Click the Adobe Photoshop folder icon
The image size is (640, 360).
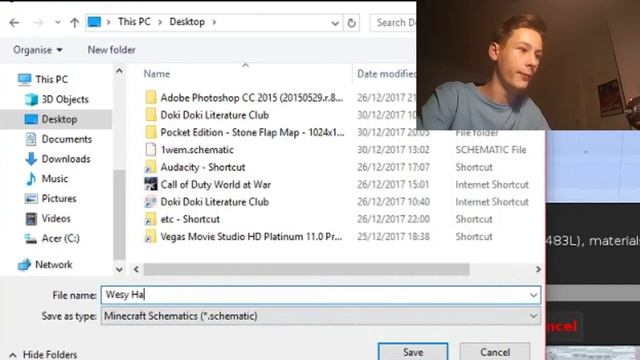(x=151, y=98)
